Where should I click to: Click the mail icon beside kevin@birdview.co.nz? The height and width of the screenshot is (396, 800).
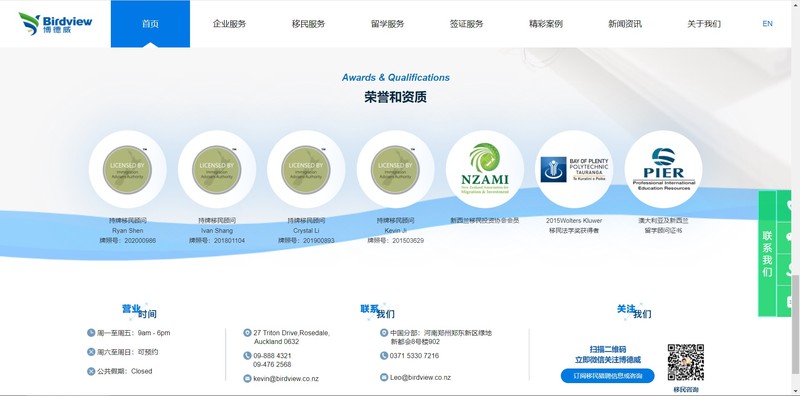coord(247,379)
